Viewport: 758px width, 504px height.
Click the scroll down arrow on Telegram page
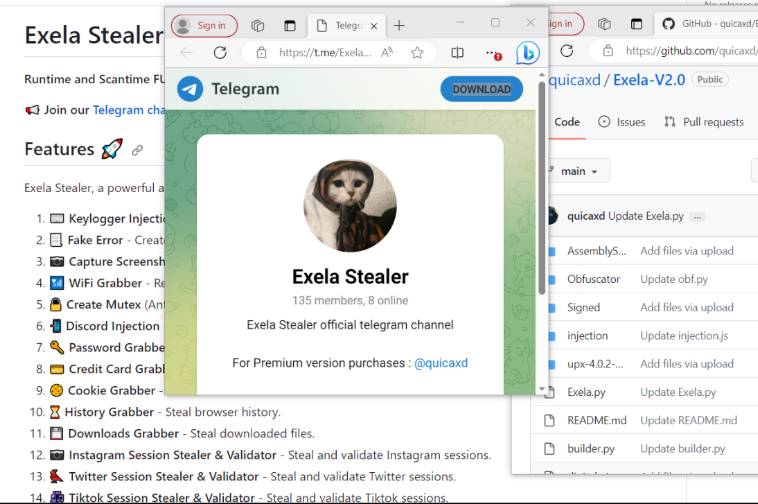pos(541,389)
